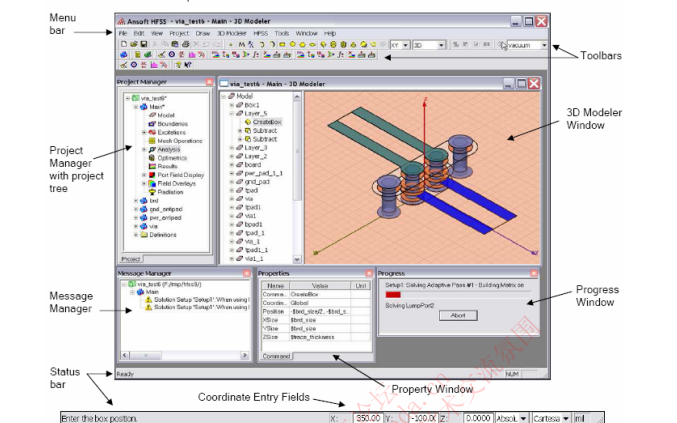Open the Cartesian coordinate system dropdown
This screenshot has width=677, height=423.
(x=566, y=418)
